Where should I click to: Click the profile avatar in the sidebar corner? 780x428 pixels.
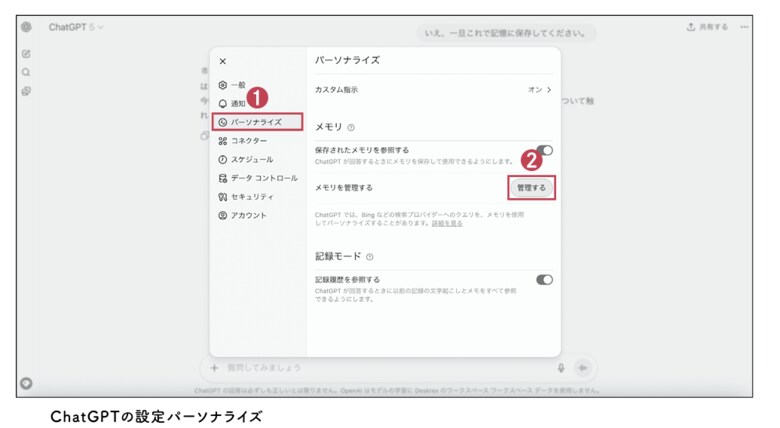coord(26,383)
